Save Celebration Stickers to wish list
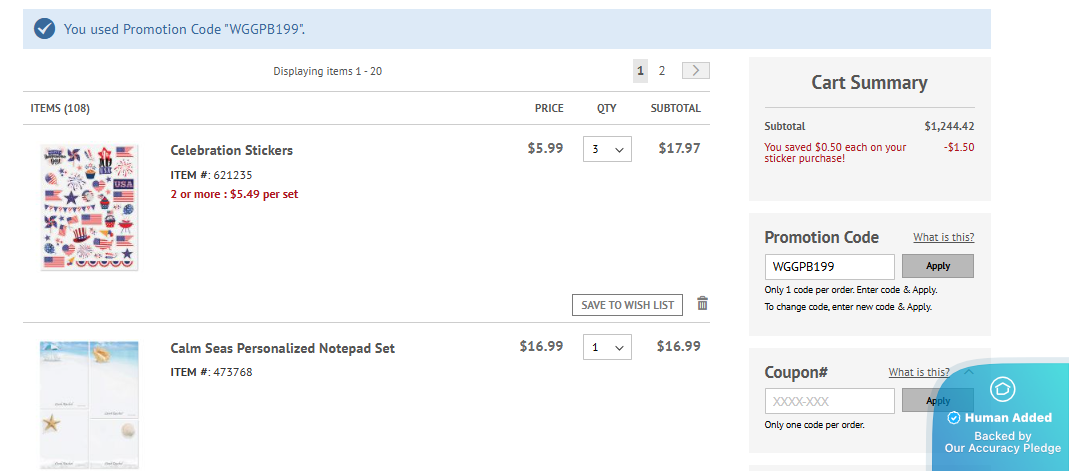 [627, 305]
